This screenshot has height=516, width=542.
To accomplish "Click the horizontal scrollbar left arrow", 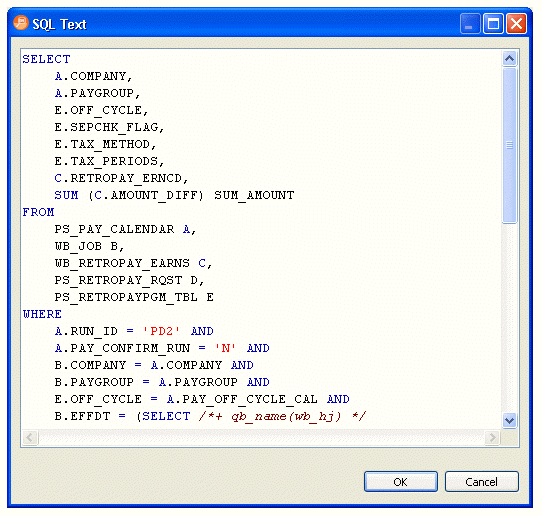I will pos(30,437).
